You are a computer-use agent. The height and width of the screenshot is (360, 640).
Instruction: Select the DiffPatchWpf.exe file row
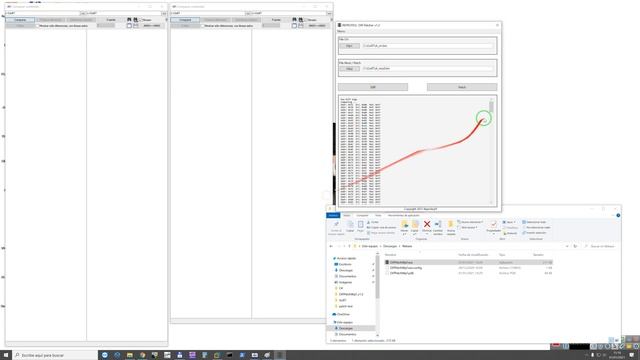pos(469,262)
